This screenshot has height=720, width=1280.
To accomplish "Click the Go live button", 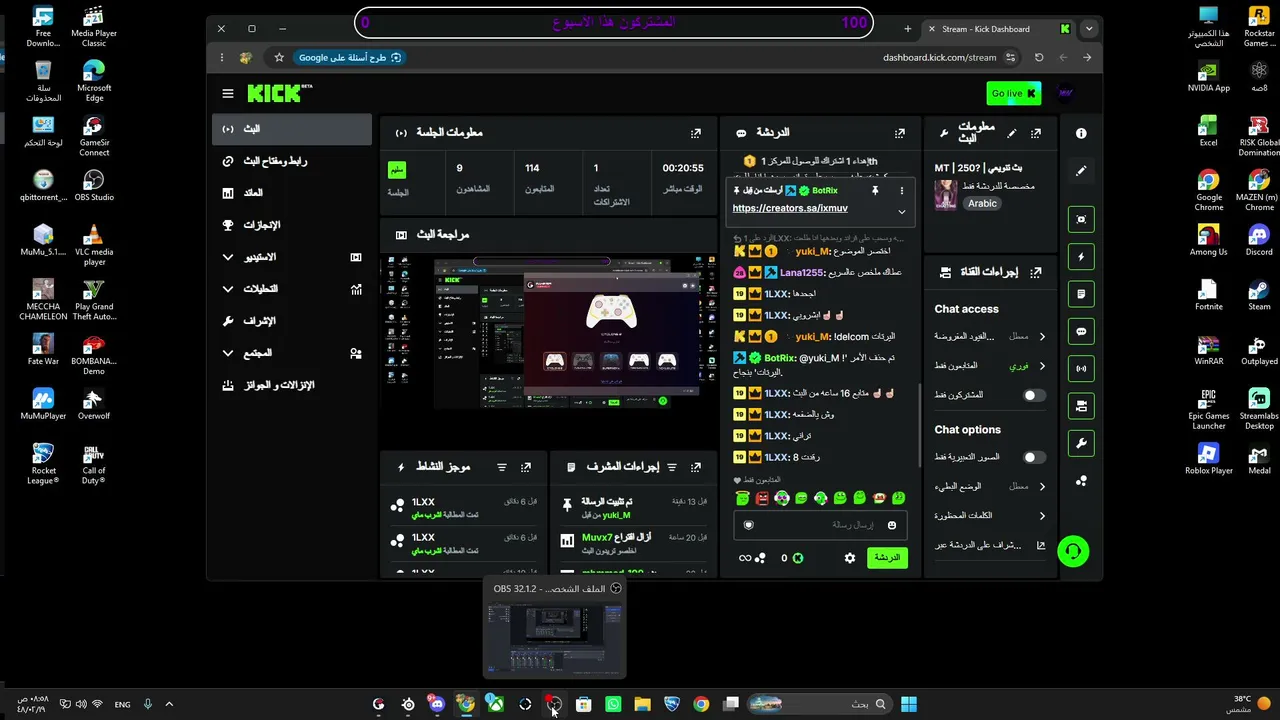I will coord(1013,93).
